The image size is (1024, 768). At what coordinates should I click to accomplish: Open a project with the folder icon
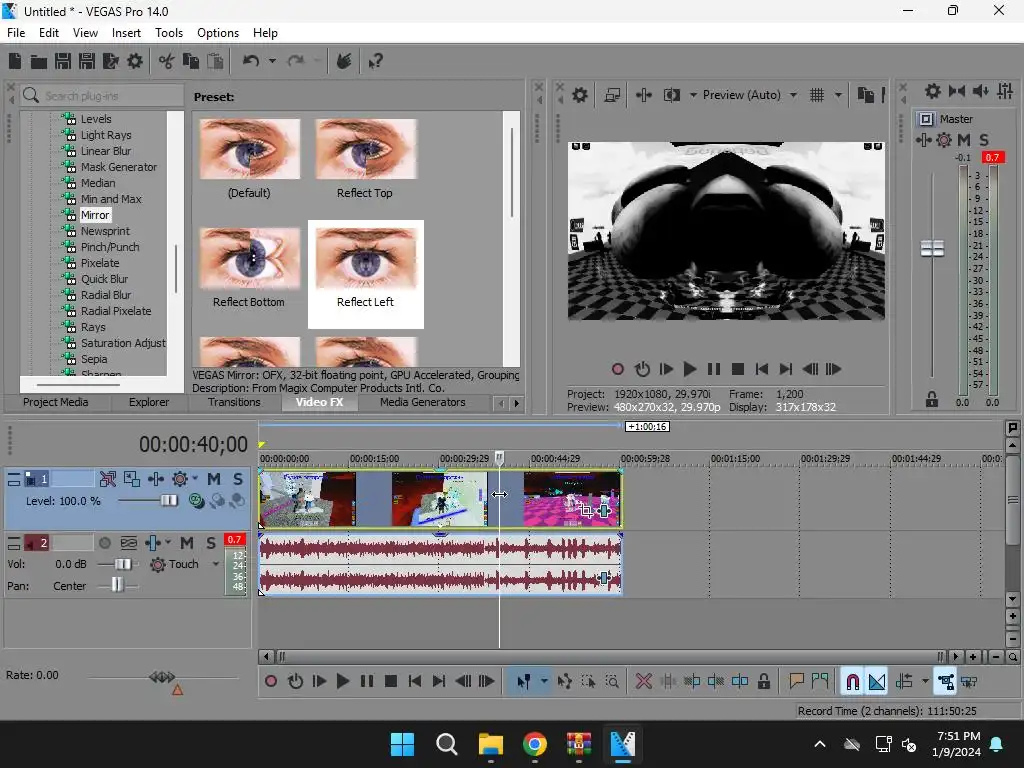(x=39, y=61)
